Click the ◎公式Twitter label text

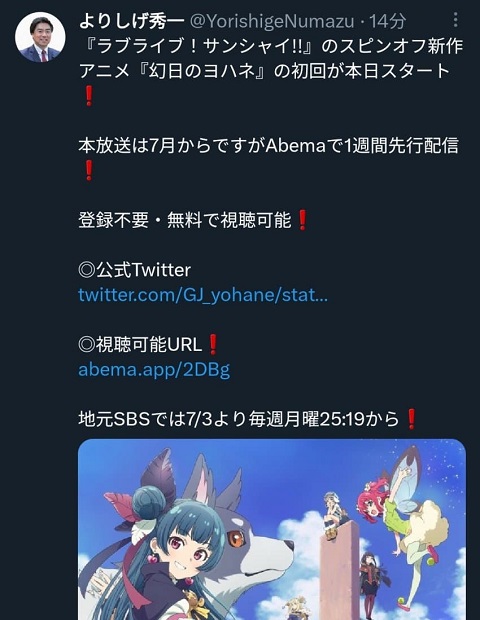click(x=134, y=270)
